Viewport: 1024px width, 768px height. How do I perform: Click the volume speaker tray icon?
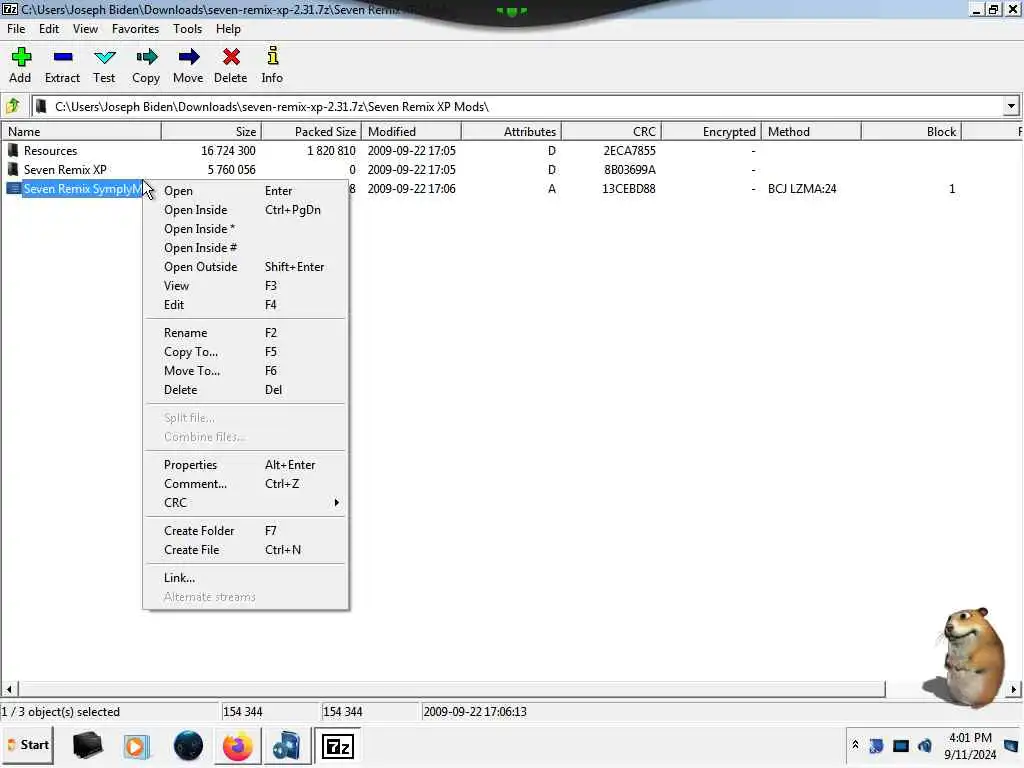point(925,745)
